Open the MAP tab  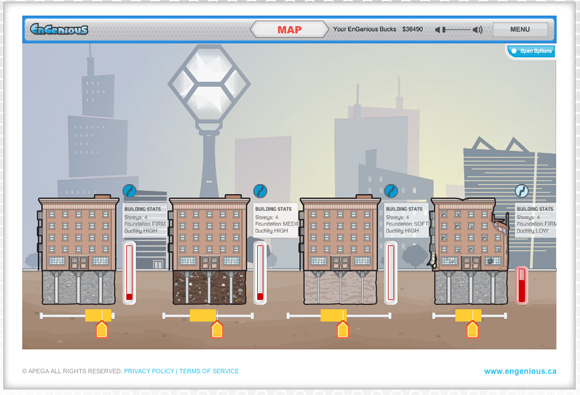(289, 30)
